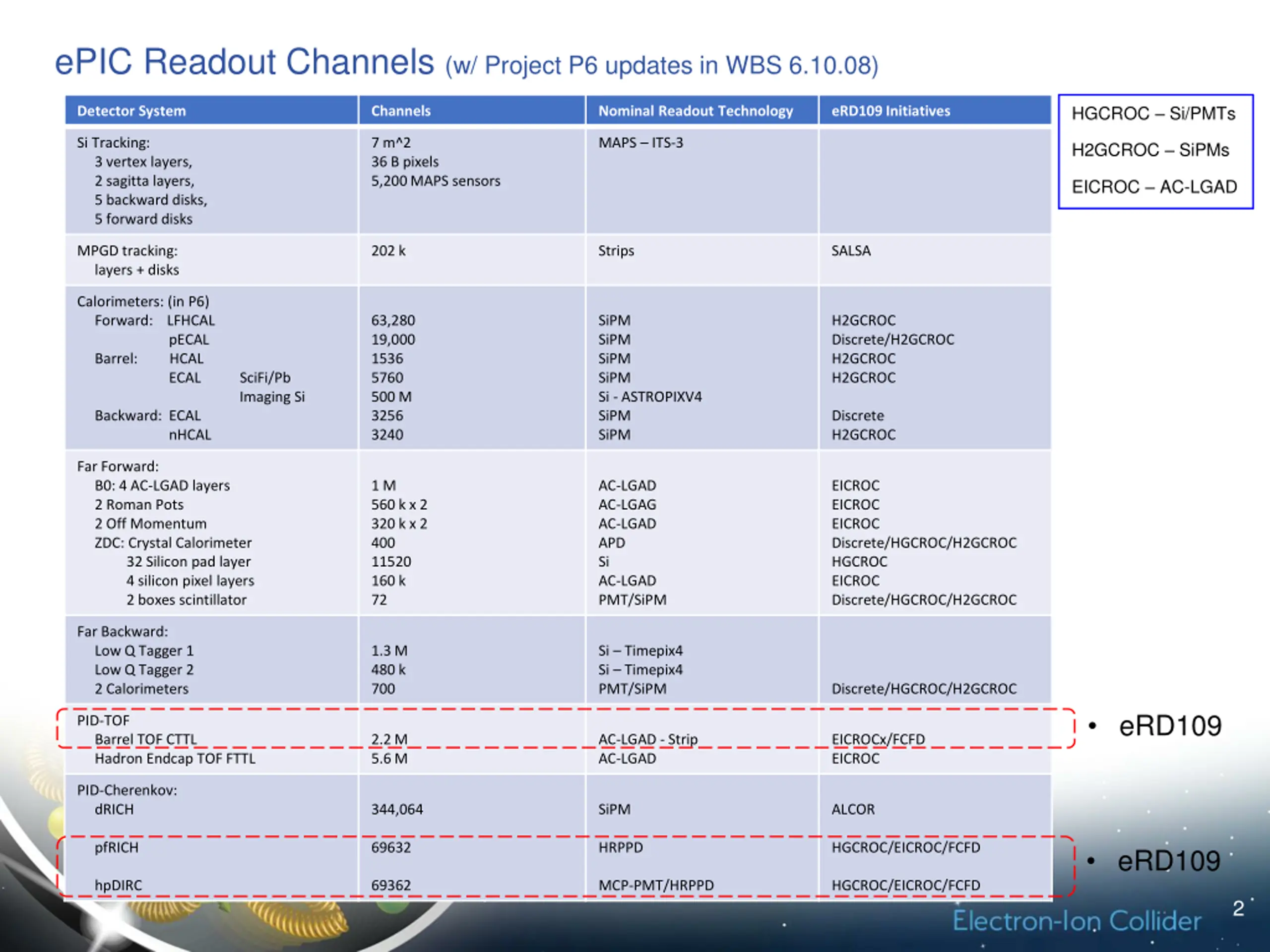The width and height of the screenshot is (1270, 952).
Task: Click the 'Discrete/H2GCROC' cell for pECAL
Action: [893, 339]
